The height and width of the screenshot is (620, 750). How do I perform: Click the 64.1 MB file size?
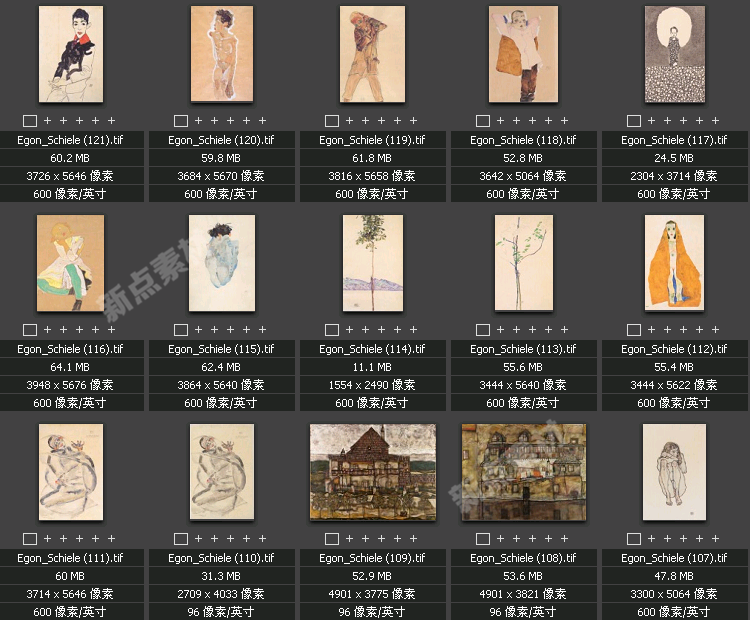click(70, 367)
